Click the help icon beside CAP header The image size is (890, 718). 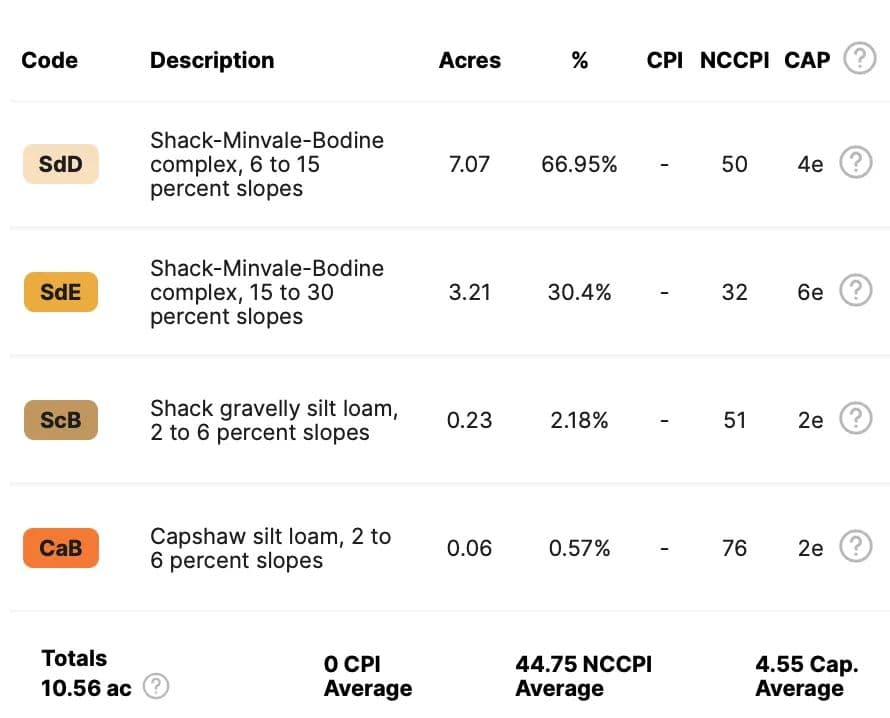click(859, 60)
